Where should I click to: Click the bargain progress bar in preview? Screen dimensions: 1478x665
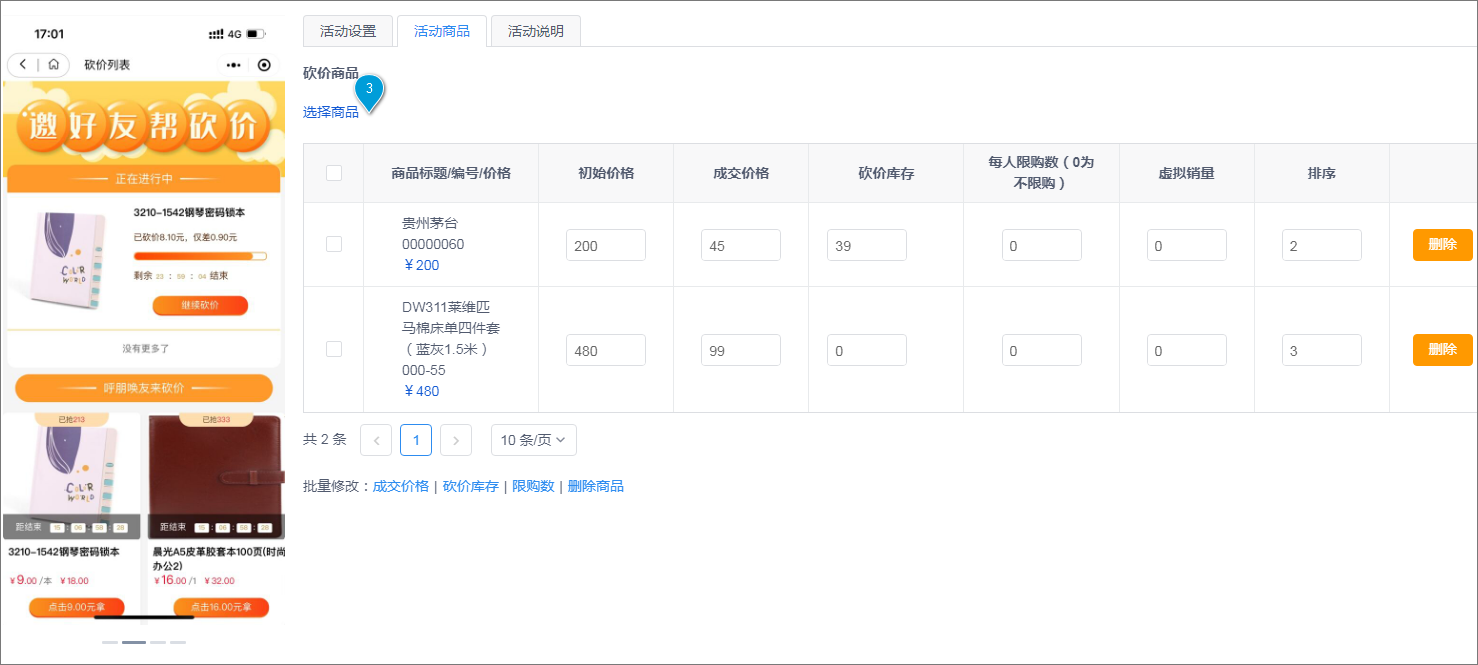pyautogui.click(x=200, y=256)
